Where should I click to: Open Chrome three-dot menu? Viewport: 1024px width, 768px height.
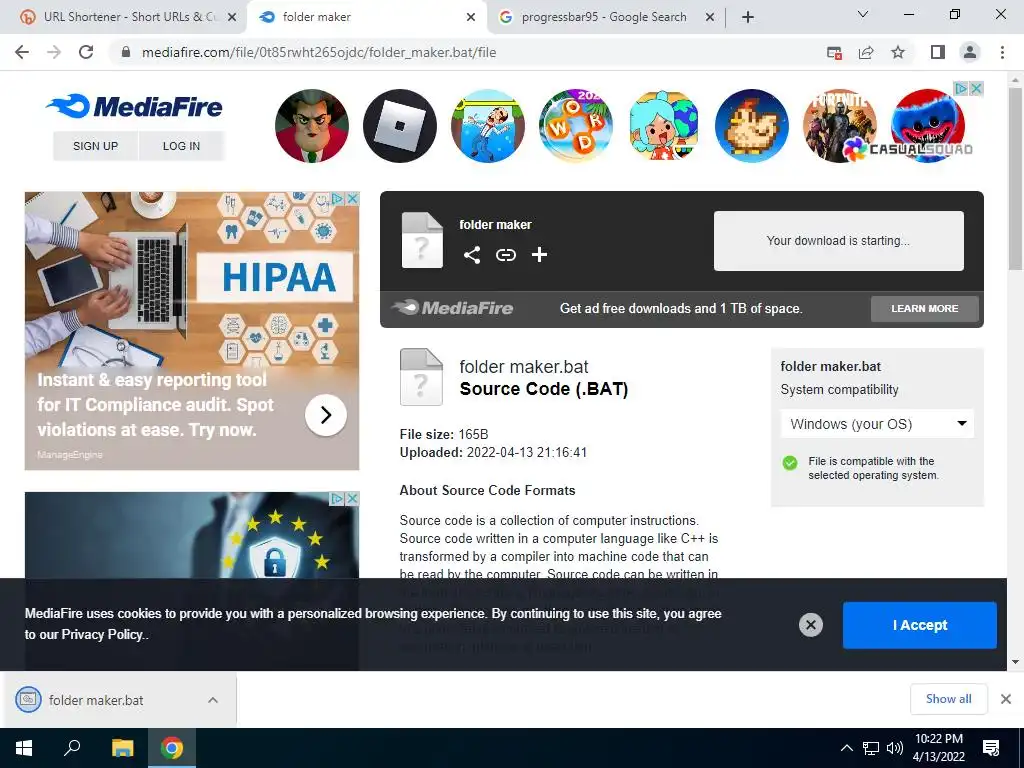coord(1002,52)
